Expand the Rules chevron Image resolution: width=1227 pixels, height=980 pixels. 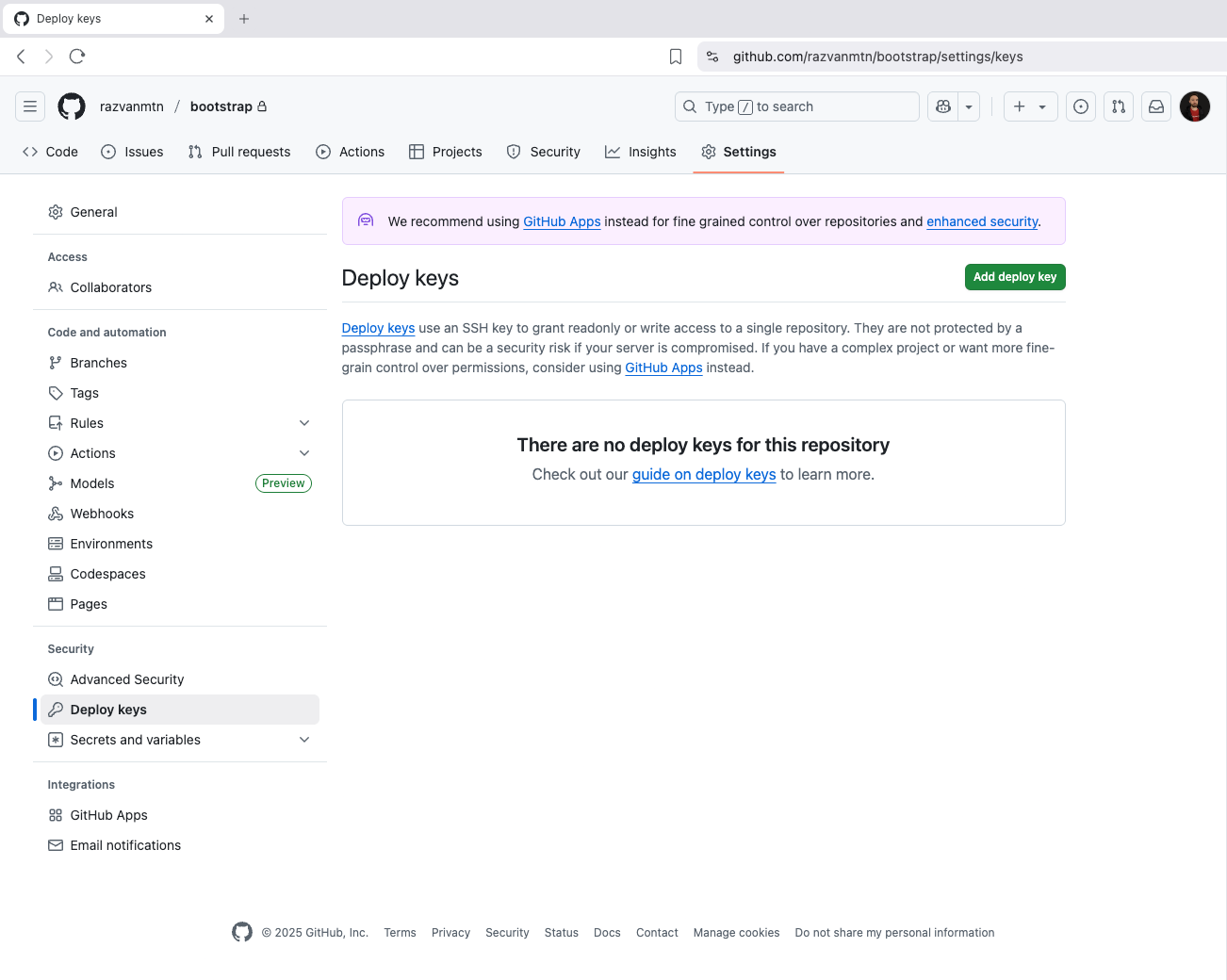[x=304, y=423]
